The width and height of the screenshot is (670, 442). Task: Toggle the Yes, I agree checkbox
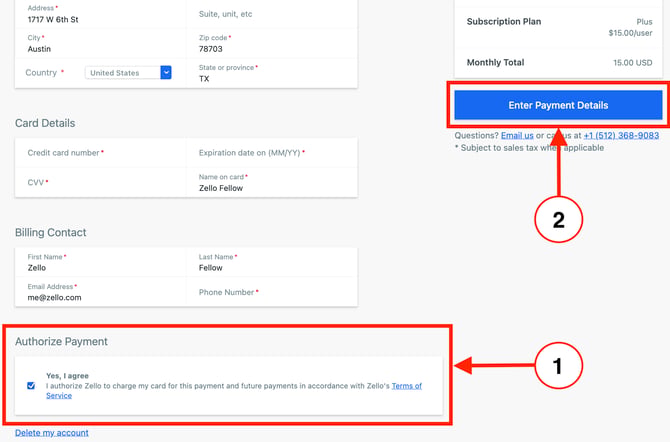pyautogui.click(x=31, y=386)
